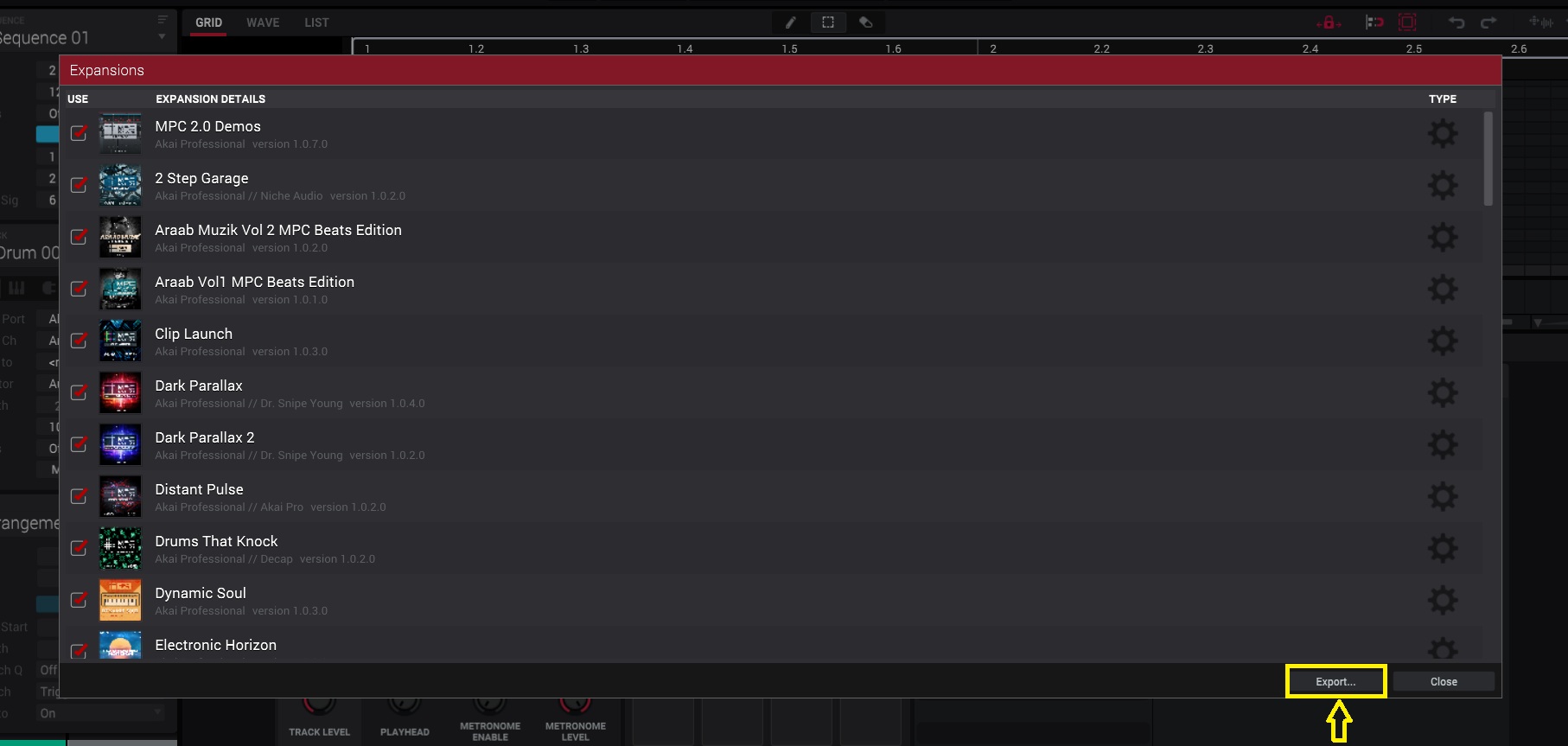Click the Drums That Knock cover thumbnail
This screenshot has height=746, width=1568.
click(x=120, y=548)
